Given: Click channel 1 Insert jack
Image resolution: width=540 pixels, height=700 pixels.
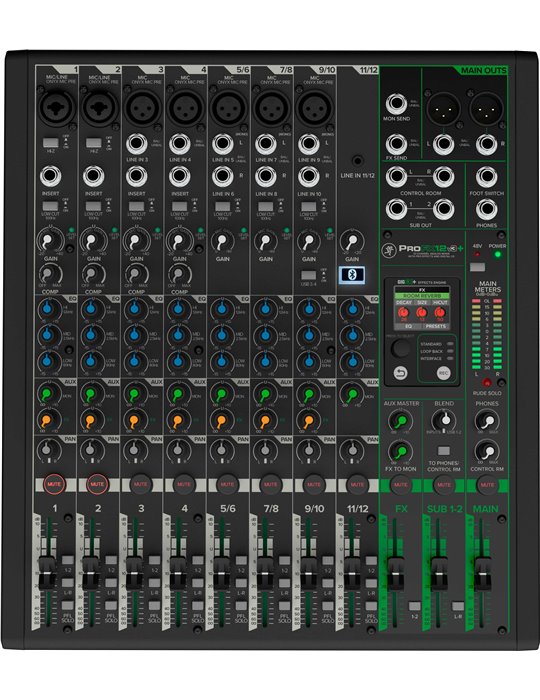Looking at the screenshot, I should pyautogui.click(x=50, y=176).
